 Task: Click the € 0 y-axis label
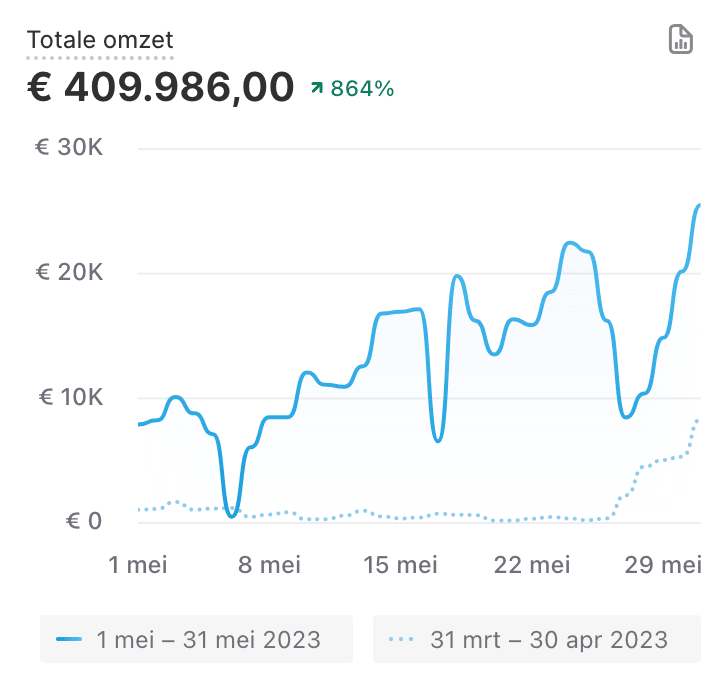tap(82, 522)
